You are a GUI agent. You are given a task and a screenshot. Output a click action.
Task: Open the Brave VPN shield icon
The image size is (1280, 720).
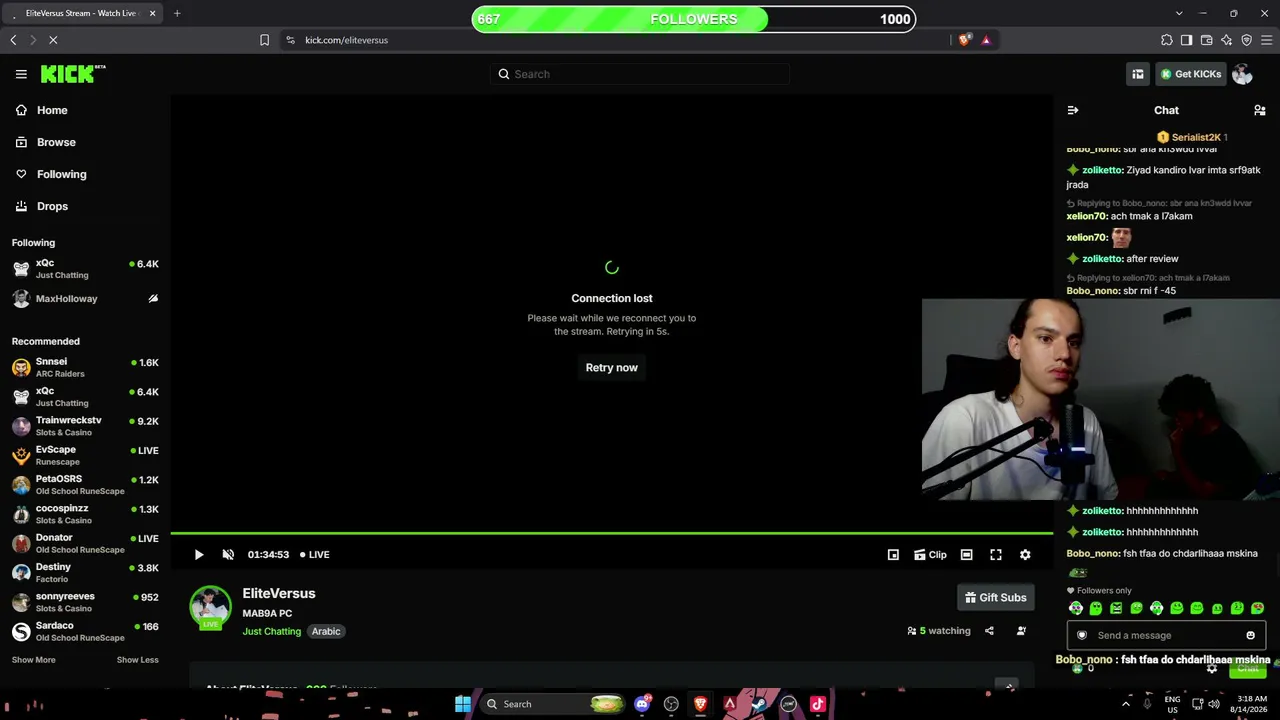point(1246,40)
